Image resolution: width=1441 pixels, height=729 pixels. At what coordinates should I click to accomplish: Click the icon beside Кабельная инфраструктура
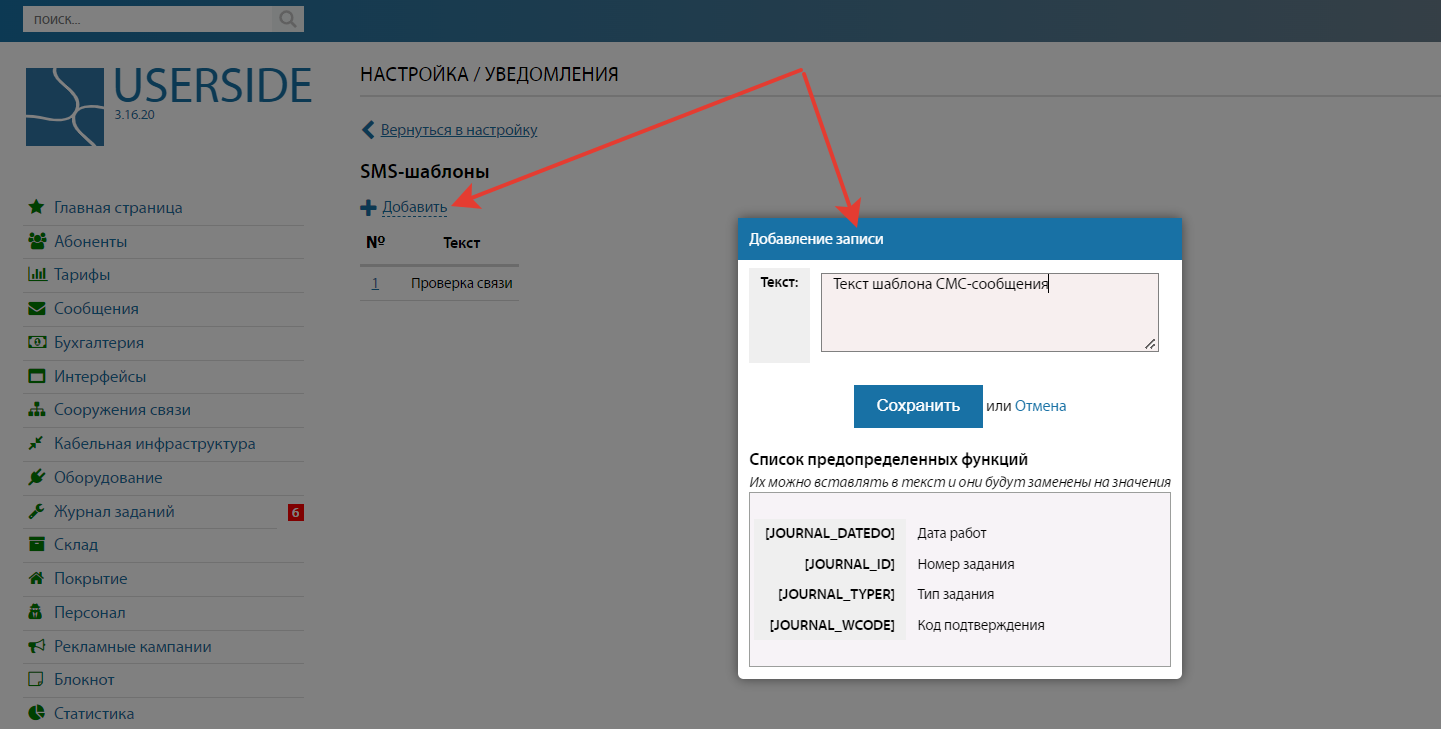pyautogui.click(x=37, y=443)
